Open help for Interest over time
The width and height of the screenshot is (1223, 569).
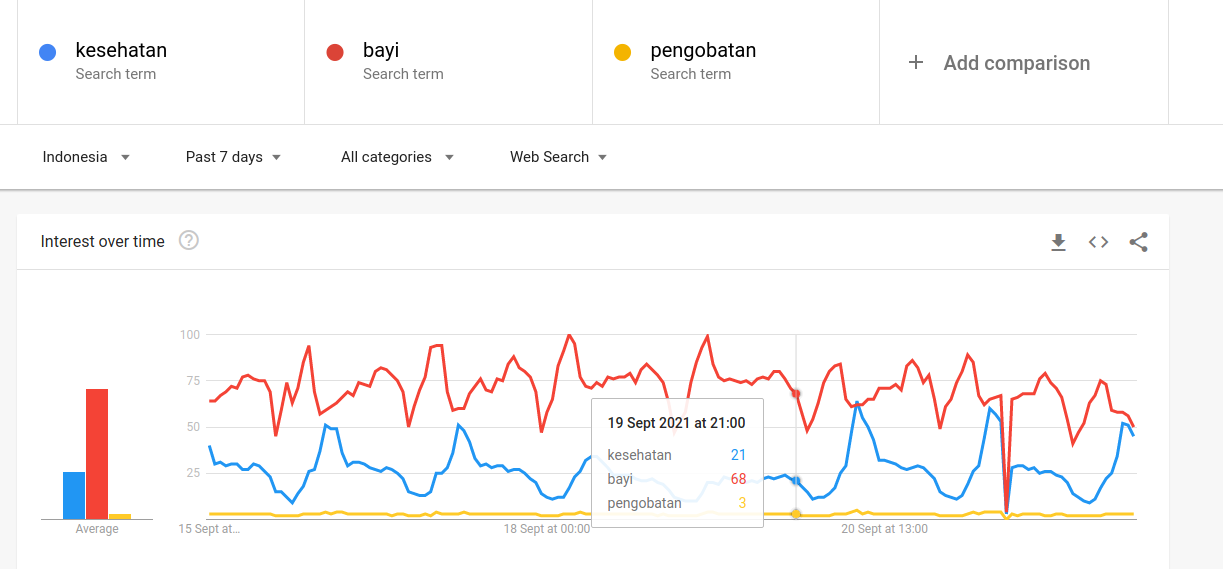[x=188, y=241]
